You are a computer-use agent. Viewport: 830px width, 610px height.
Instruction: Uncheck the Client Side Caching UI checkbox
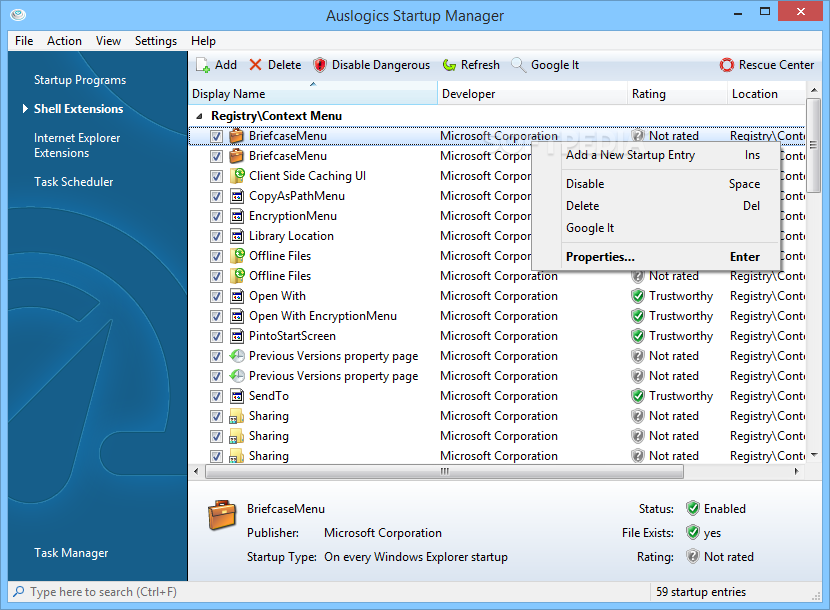[216, 176]
